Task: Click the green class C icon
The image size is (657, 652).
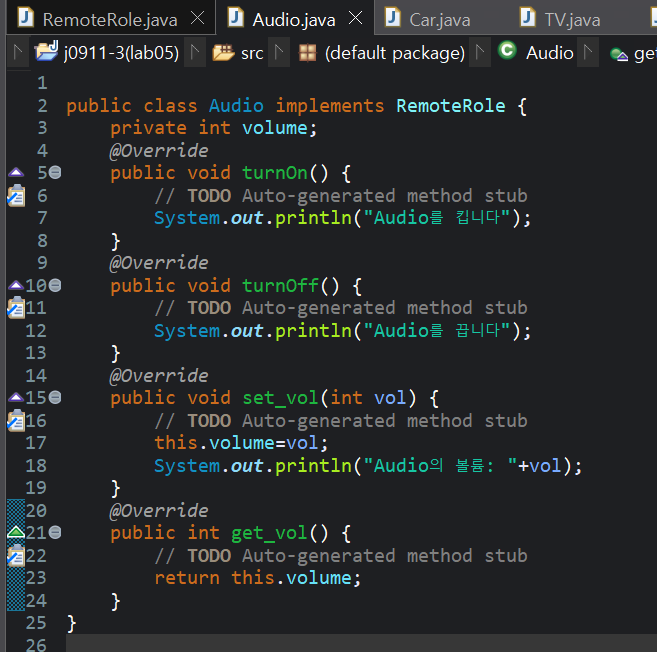Action: (507, 51)
